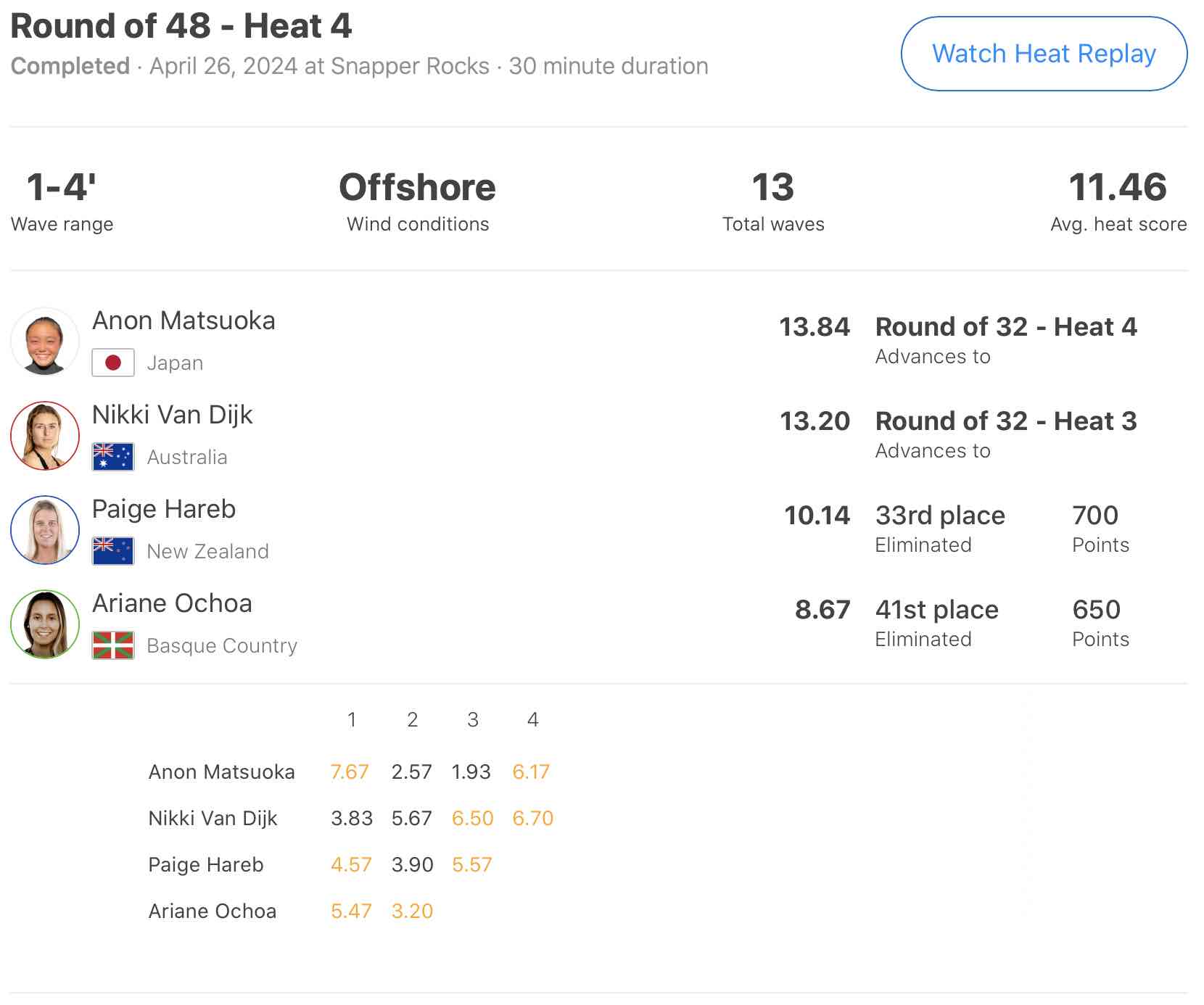Viewport: 1204px width, 1005px height.
Task: Click Nikki Van Dijk's 6.70 wave score
Action: coord(532,818)
